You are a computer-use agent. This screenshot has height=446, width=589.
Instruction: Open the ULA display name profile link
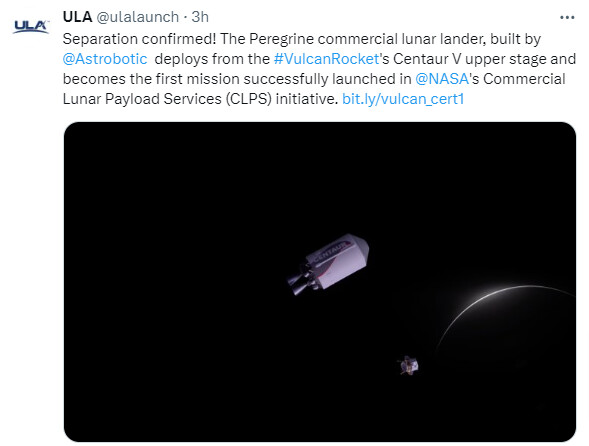77,17
